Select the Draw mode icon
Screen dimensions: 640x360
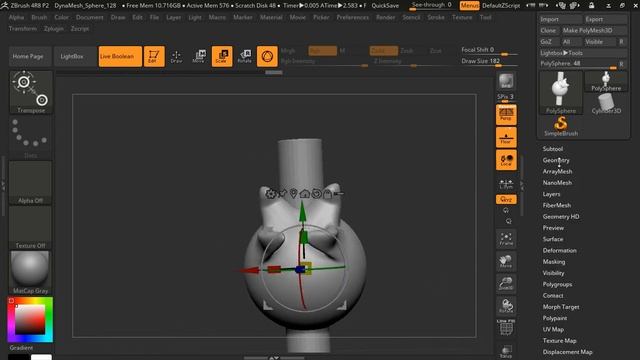[176, 56]
